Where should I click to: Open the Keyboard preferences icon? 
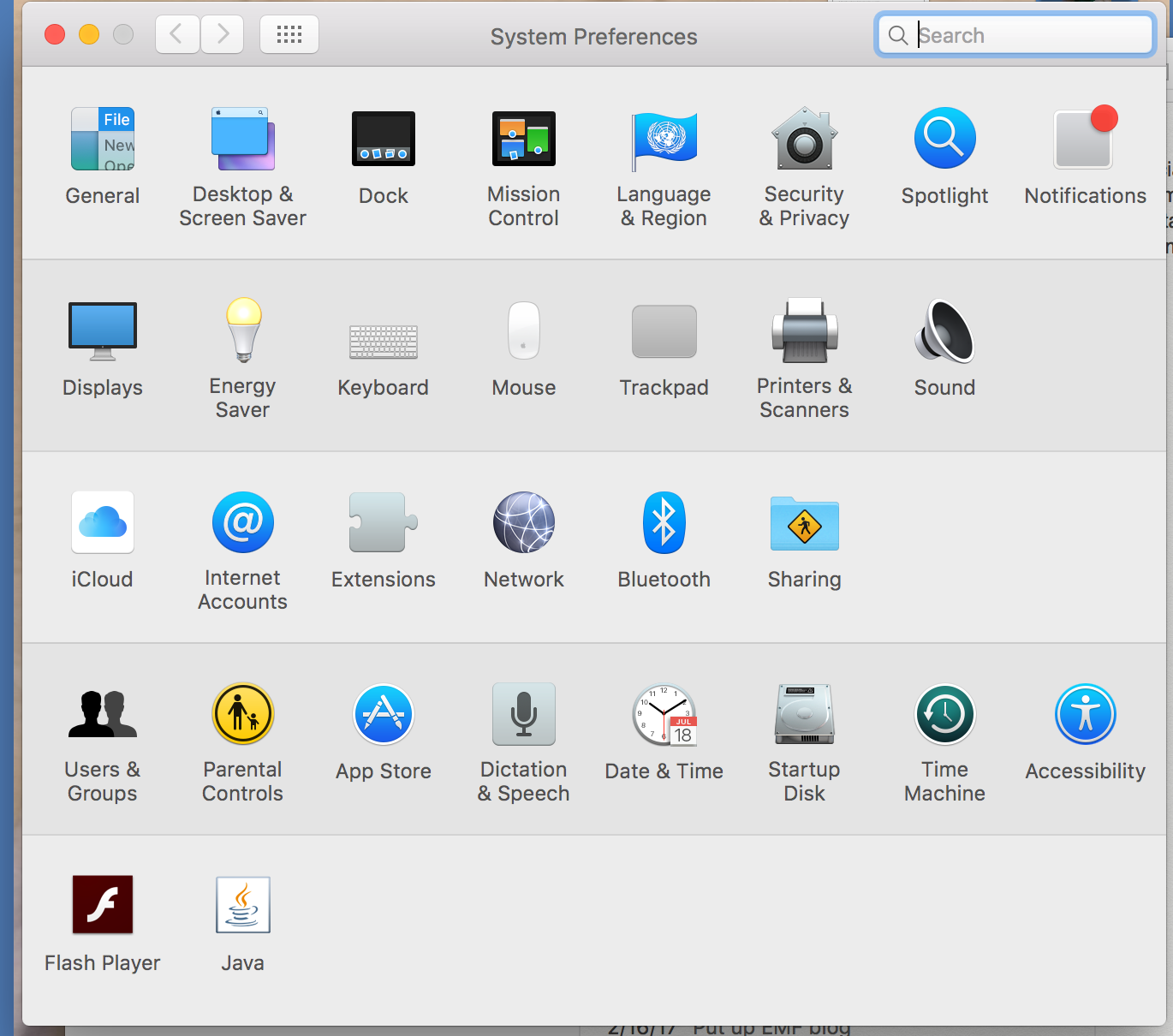(x=384, y=341)
